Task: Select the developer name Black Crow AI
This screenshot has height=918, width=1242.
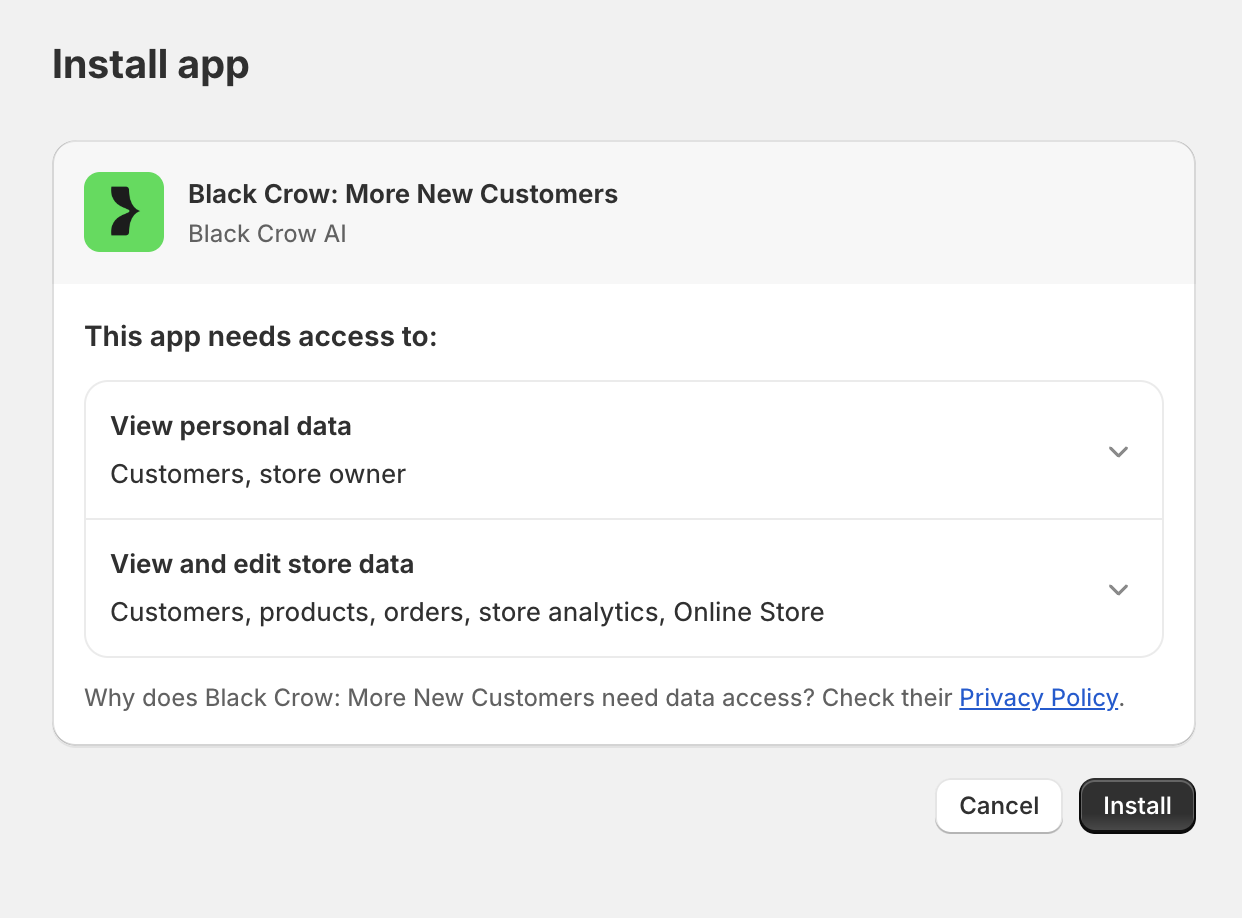Action: coord(267,233)
